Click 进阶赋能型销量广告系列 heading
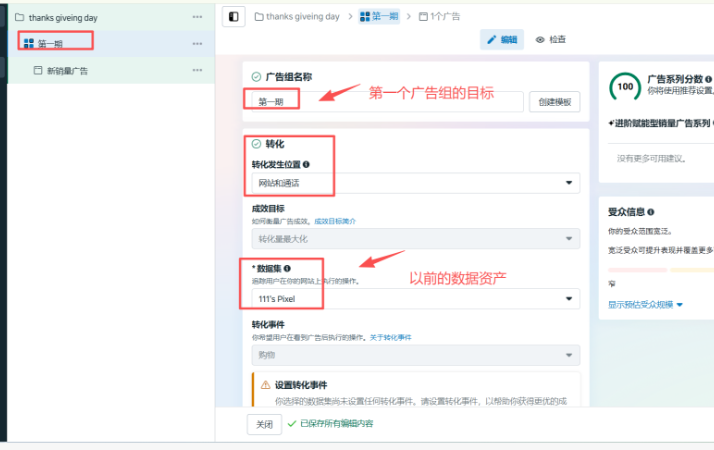The image size is (714, 450). coord(661,123)
